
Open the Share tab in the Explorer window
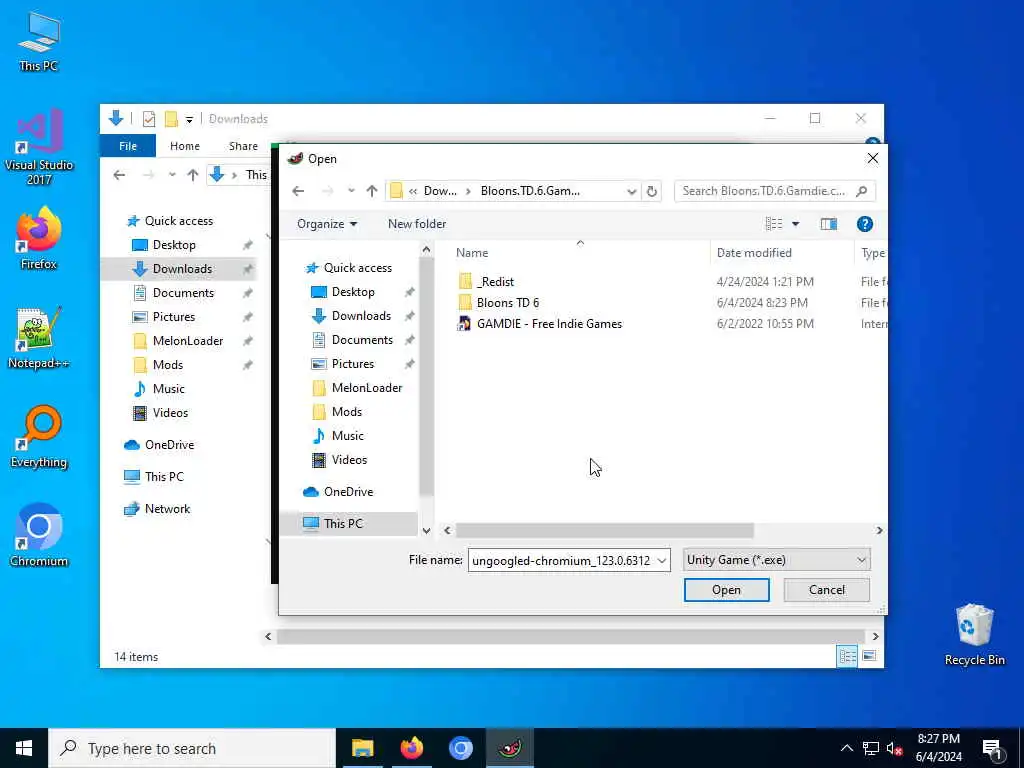pyautogui.click(x=244, y=146)
